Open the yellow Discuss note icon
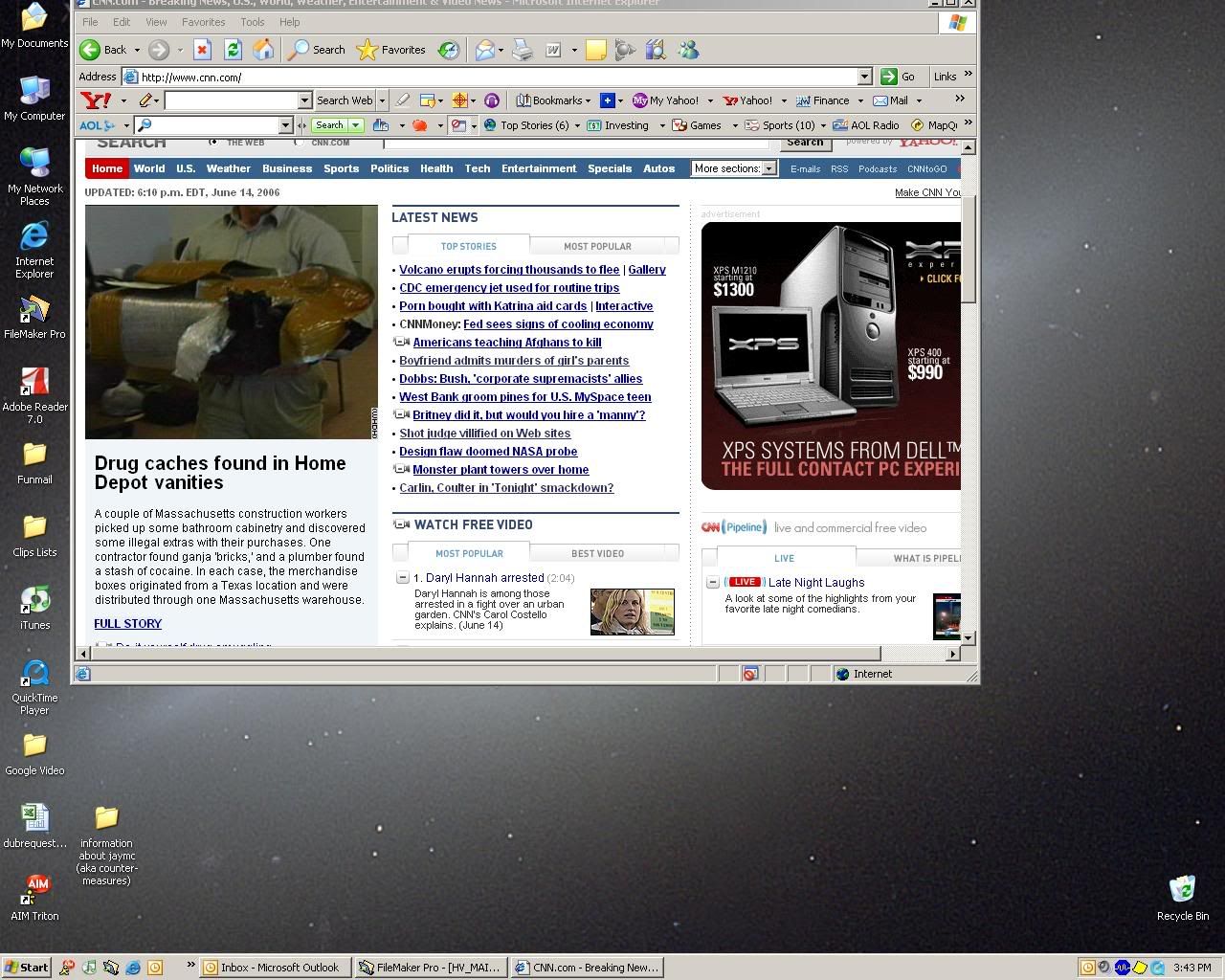The height and width of the screenshot is (980, 1225). [x=595, y=50]
